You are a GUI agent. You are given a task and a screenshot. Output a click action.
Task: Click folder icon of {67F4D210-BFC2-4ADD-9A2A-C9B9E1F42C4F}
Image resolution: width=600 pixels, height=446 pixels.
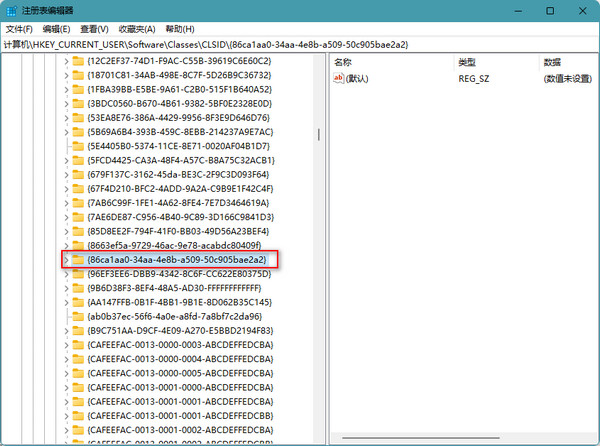tap(78, 189)
